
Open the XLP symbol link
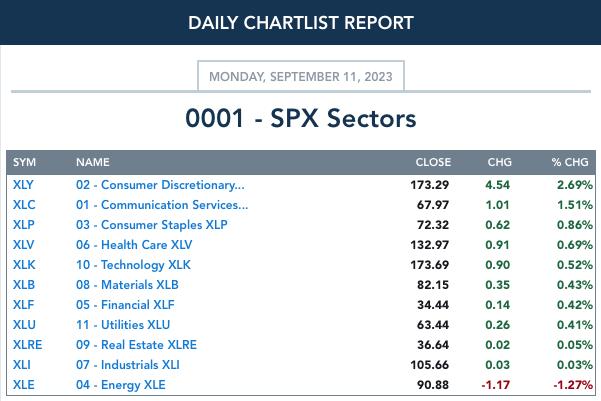tap(23, 225)
